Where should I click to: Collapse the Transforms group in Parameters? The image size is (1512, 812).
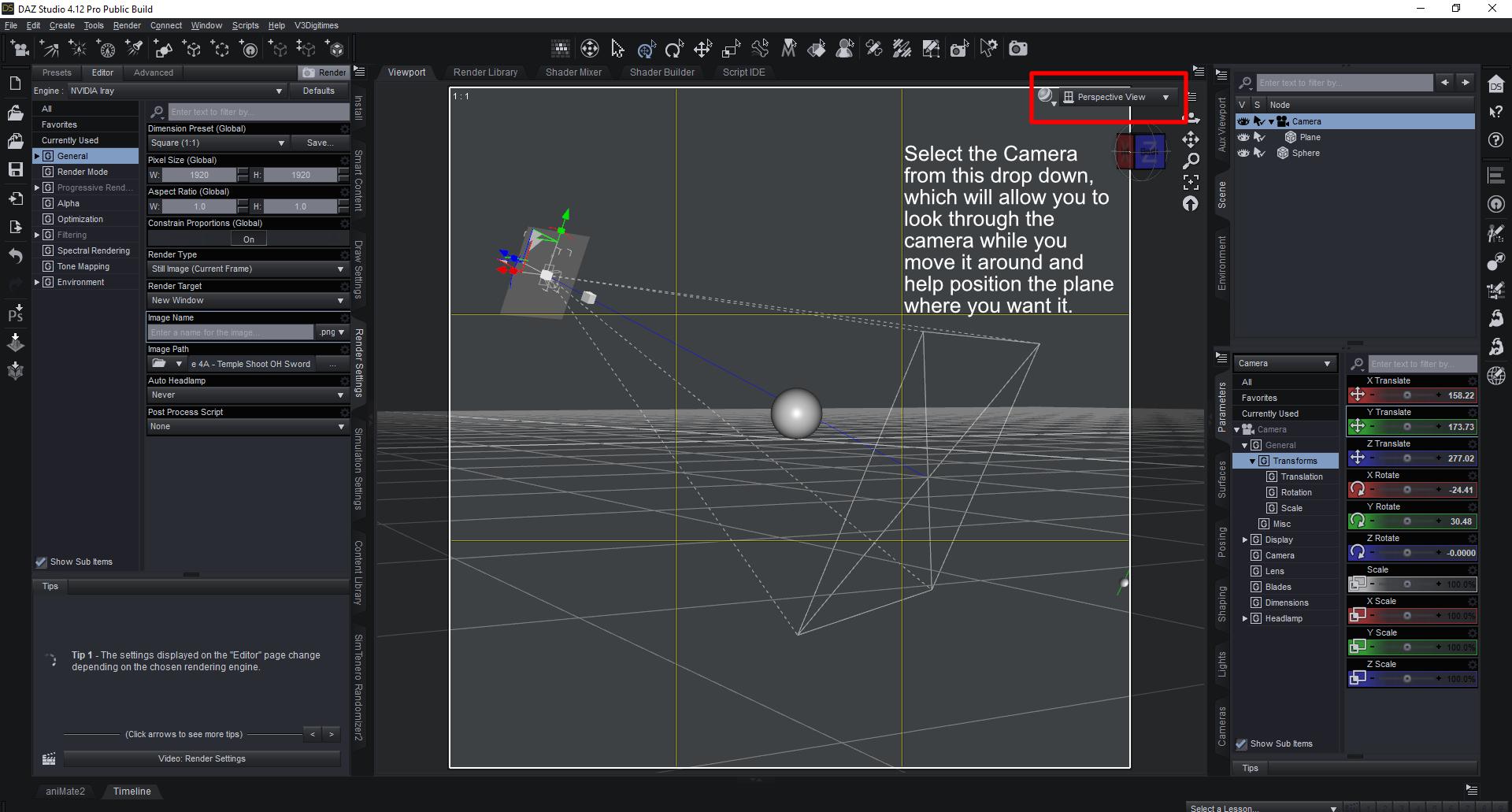[x=1252, y=461]
